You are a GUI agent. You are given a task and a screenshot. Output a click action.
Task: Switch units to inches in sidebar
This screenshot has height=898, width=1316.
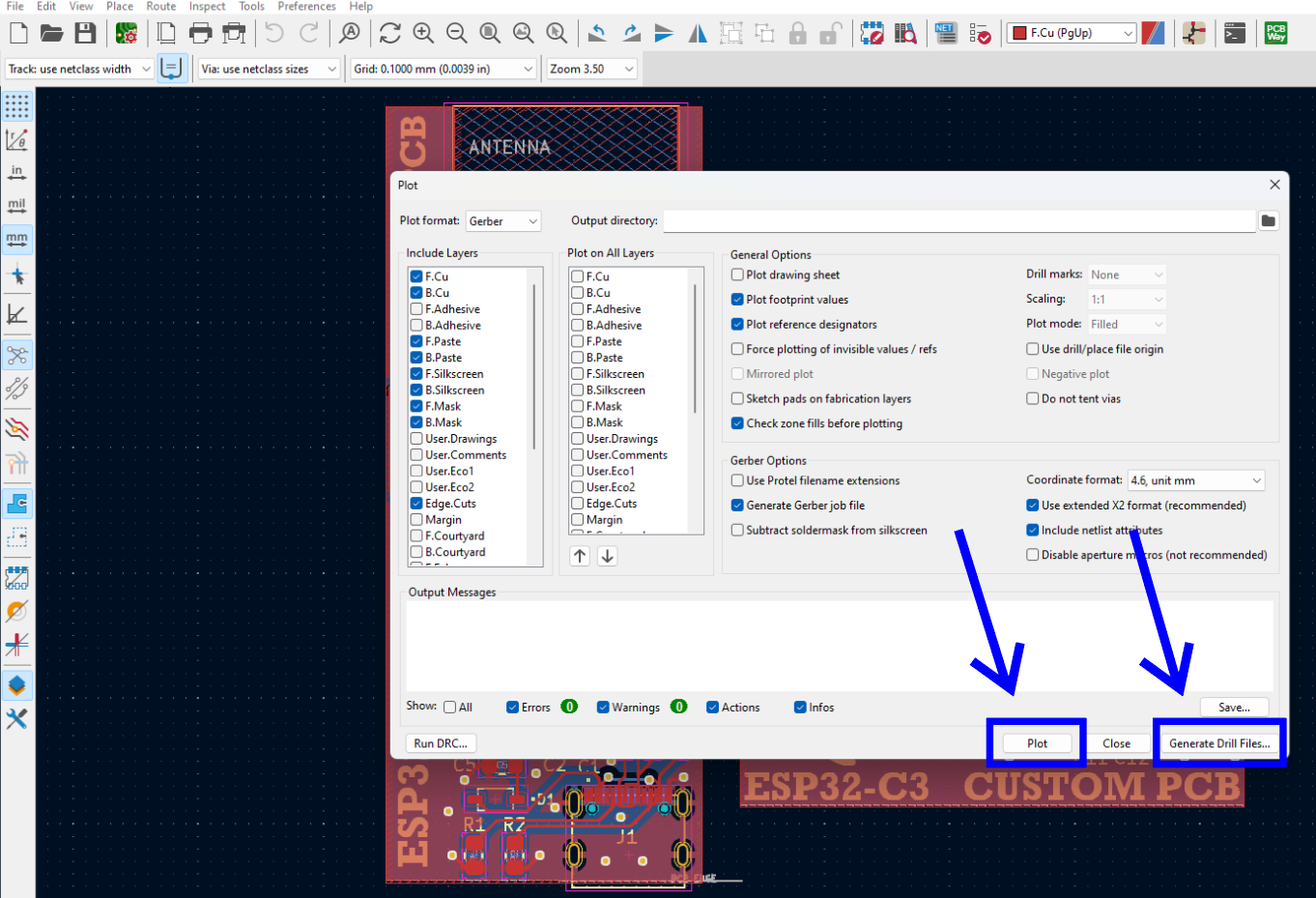click(17, 173)
